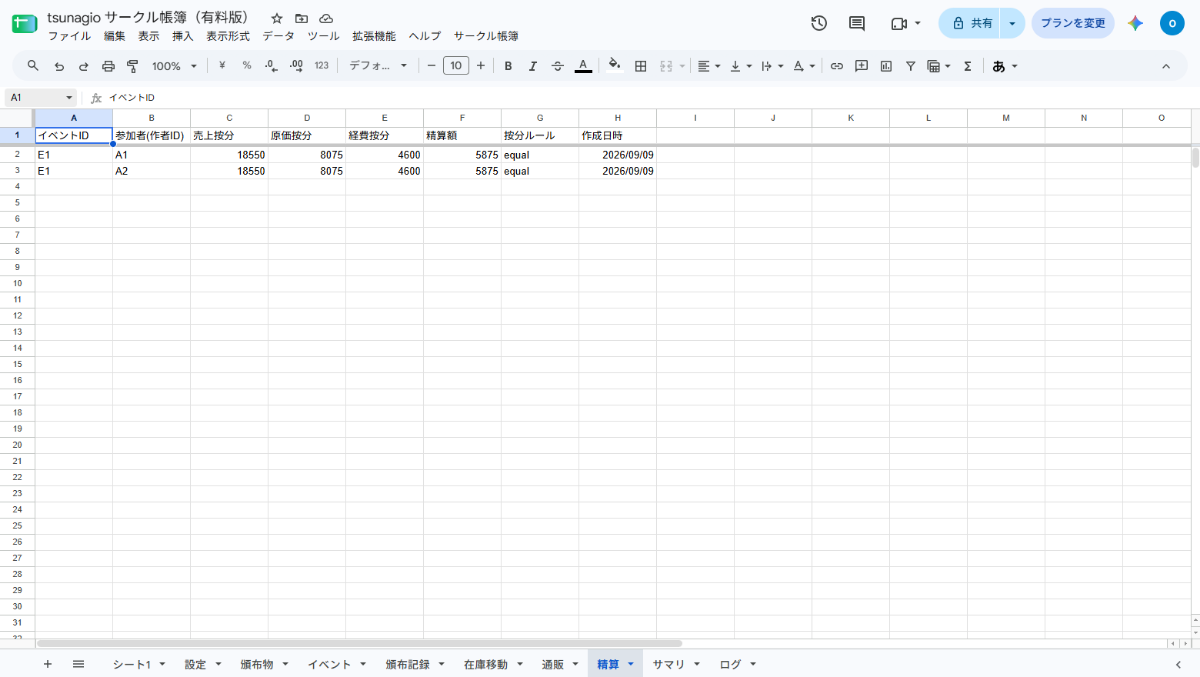Image resolution: width=1200 pixels, height=677 pixels.
Task: Open the zoom level dropdown
Action: (174, 66)
